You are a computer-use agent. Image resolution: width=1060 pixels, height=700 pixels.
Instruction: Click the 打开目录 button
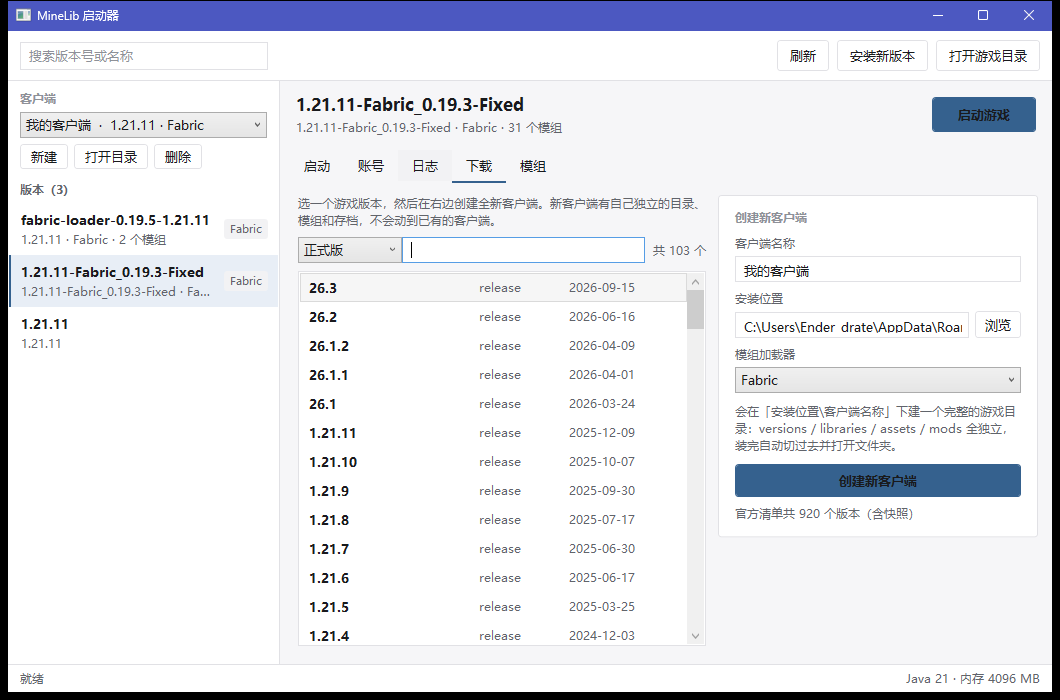tap(111, 157)
